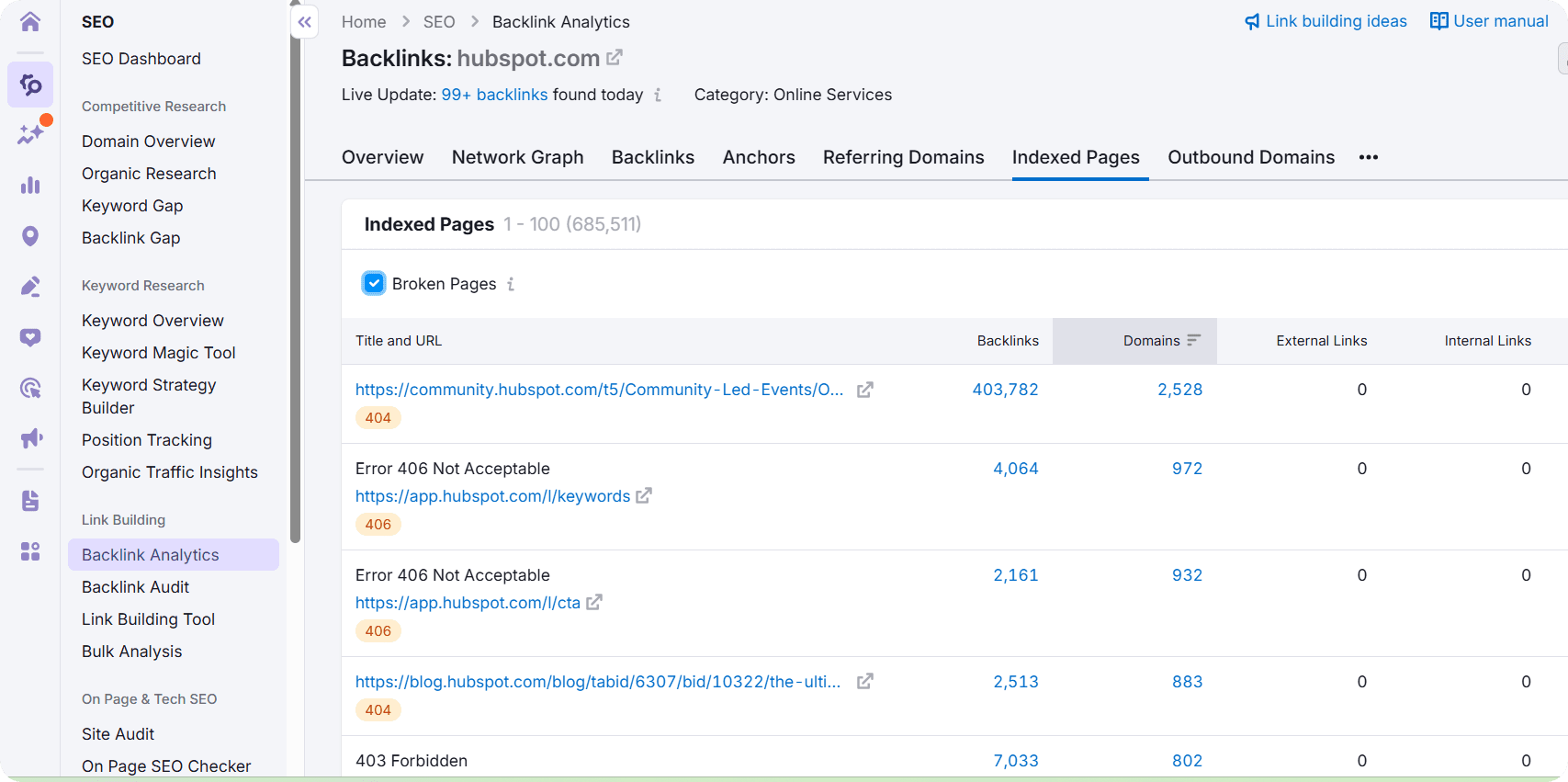Click the bar chart icon in left rail
Image resolution: width=1568 pixels, height=782 pixels.
(x=30, y=185)
